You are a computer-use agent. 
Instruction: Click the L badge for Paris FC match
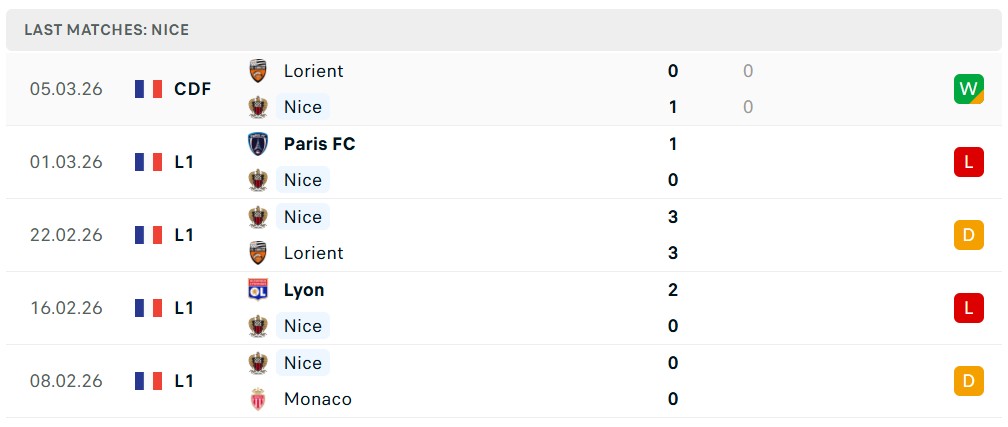[968, 162]
